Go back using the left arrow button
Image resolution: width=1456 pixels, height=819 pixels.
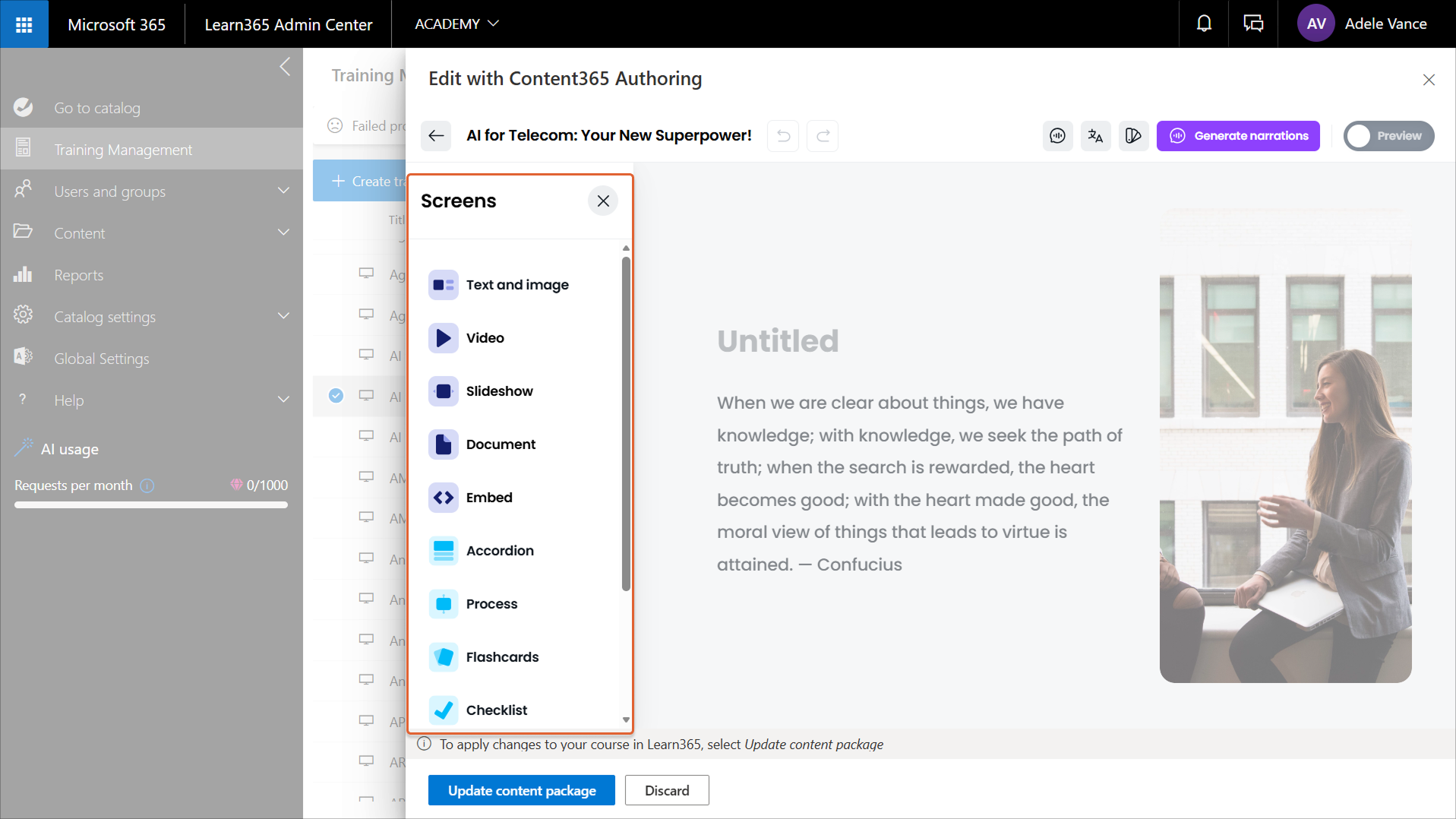point(436,136)
